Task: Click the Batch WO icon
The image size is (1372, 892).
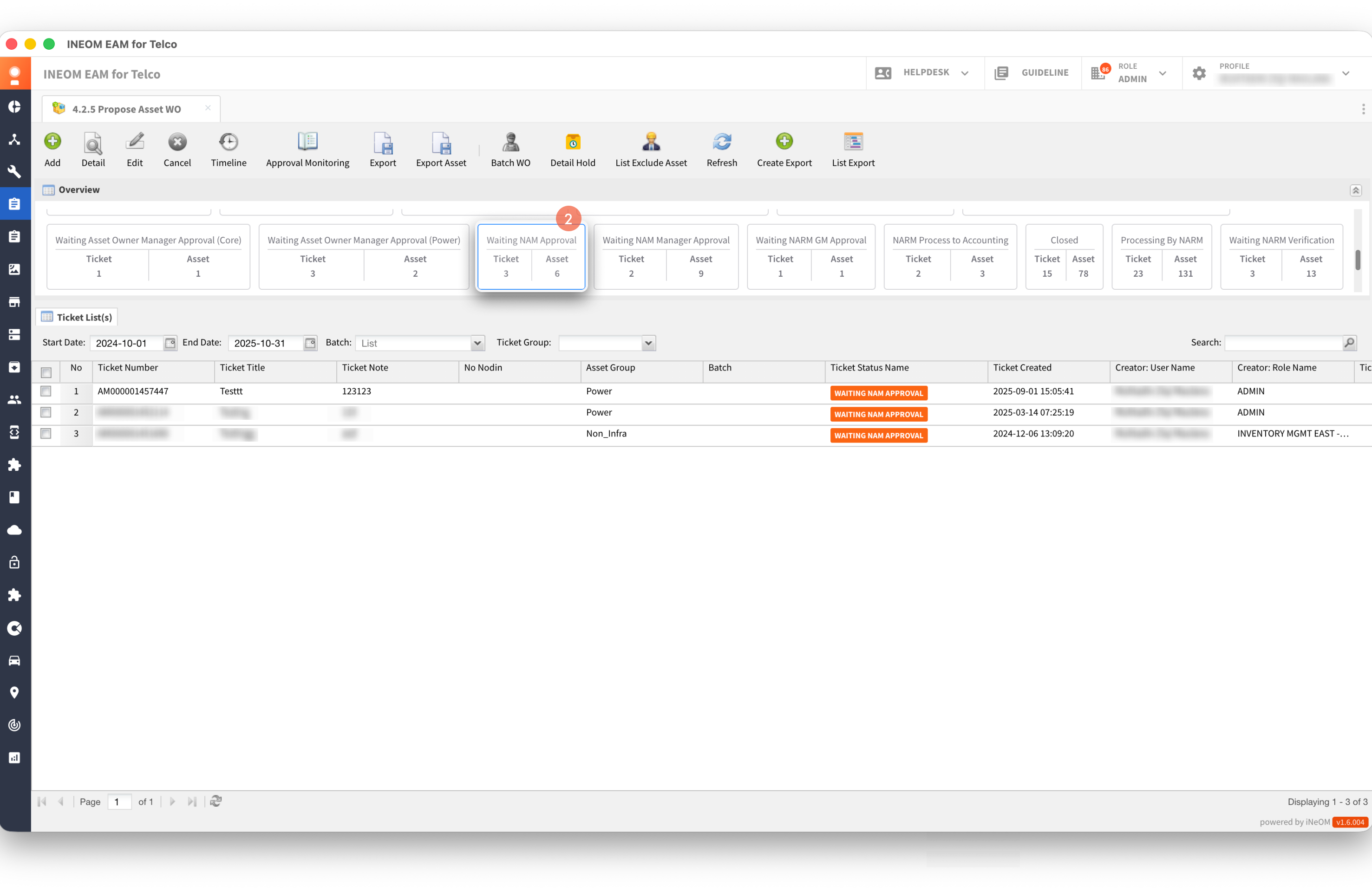Action: (x=510, y=142)
